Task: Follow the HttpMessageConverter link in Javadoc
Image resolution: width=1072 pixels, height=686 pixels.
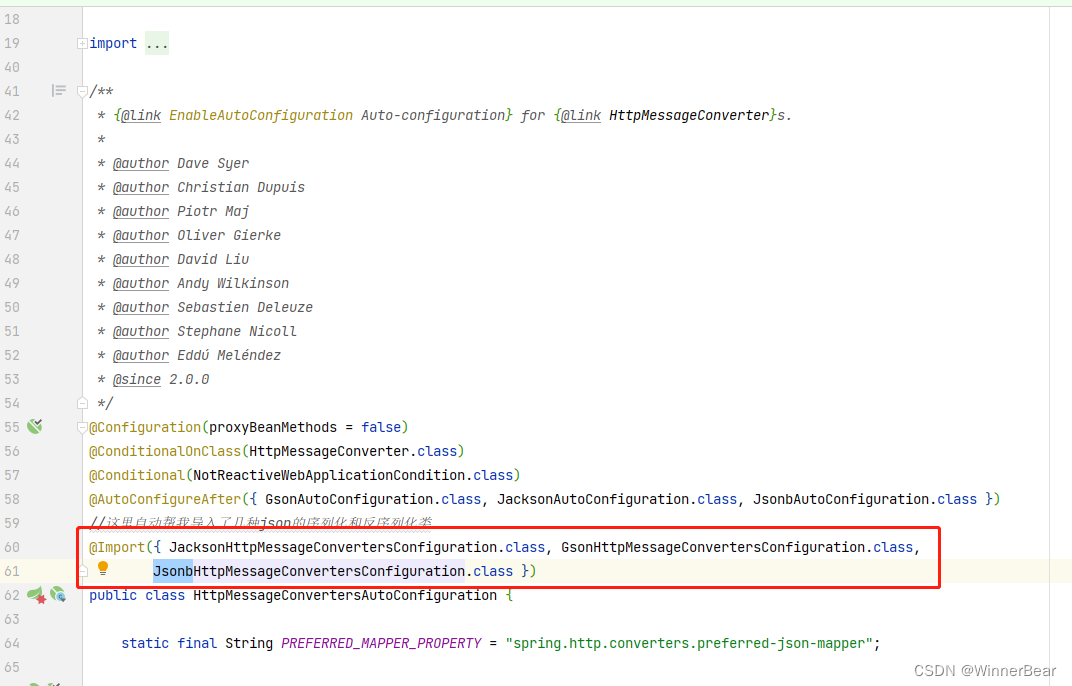Action: pyautogui.click(x=689, y=115)
